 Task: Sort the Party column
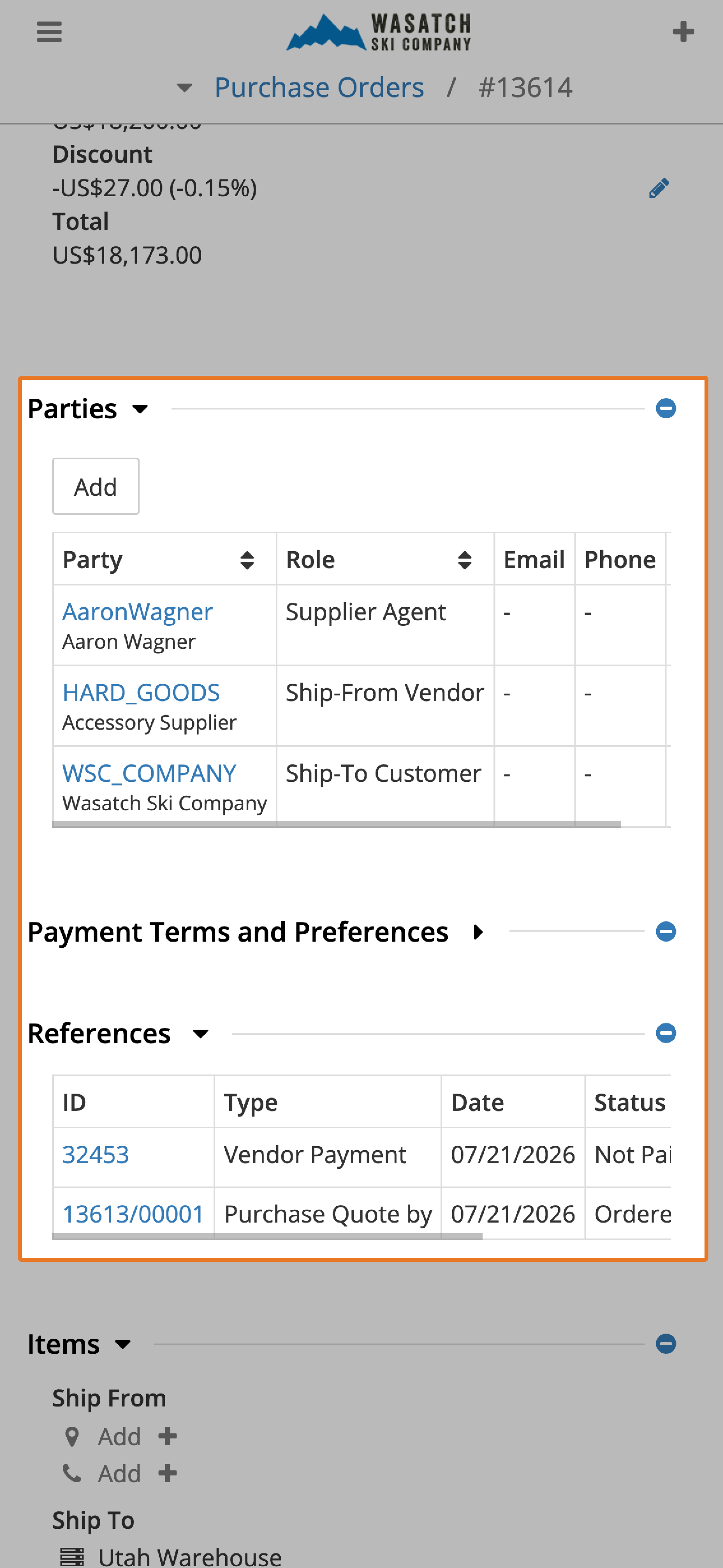(247, 559)
